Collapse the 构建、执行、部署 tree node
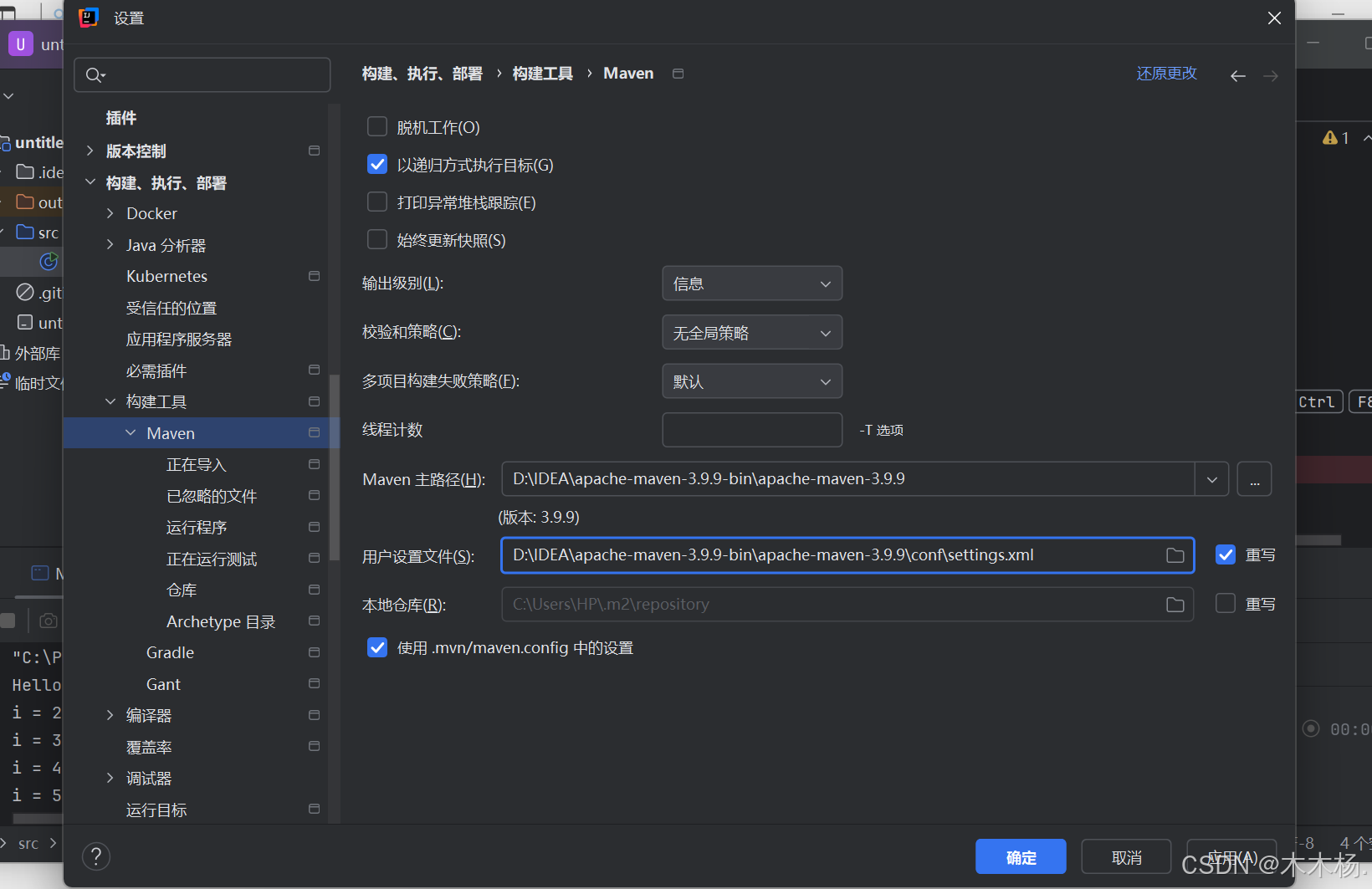 click(90, 181)
